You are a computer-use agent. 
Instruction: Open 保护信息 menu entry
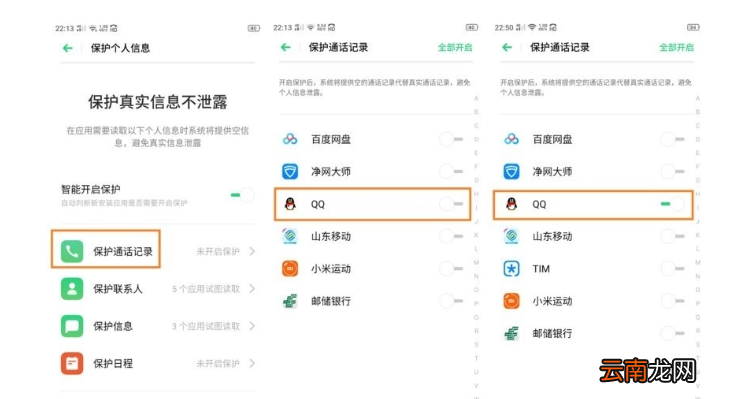click(x=158, y=326)
